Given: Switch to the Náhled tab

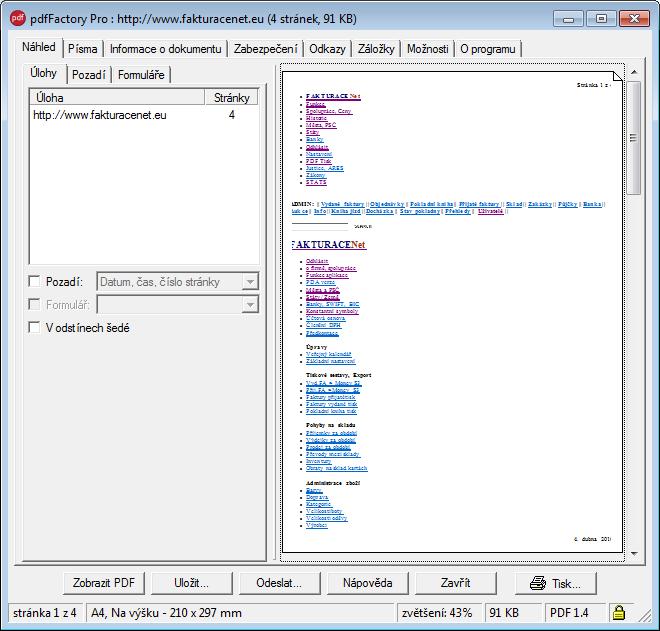Looking at the screenshot, I should click(x=39, y=47).
